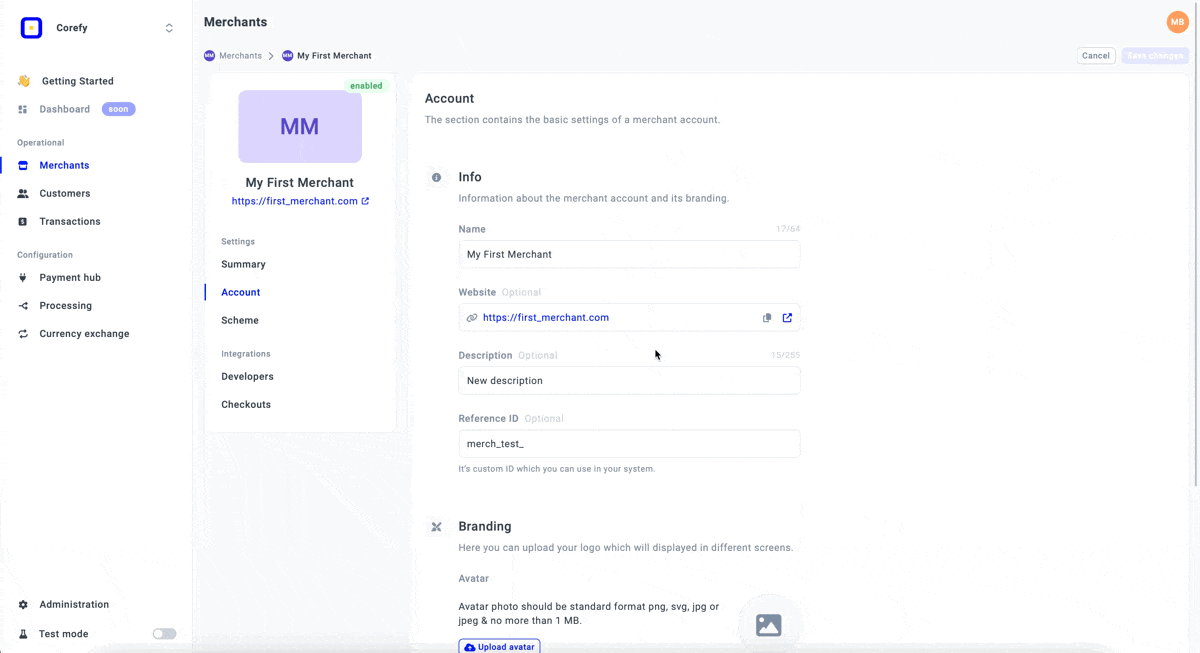This screenshot has height=653, width=1200.
Task: Click the Upload avatar button
Action: 499,647
